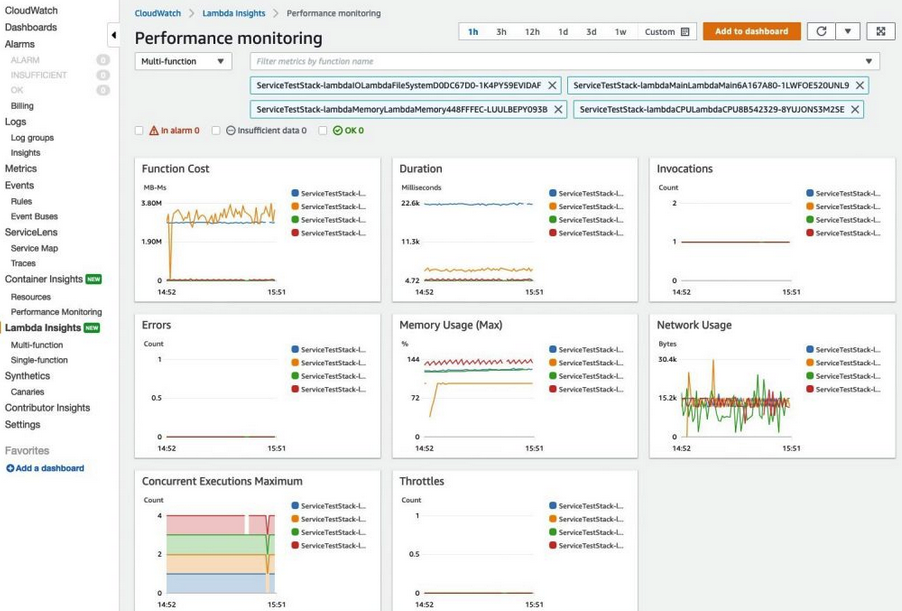The image size is (902, 611).
Task: Navigate to Metrics in the sidebar
Action: 21,169
